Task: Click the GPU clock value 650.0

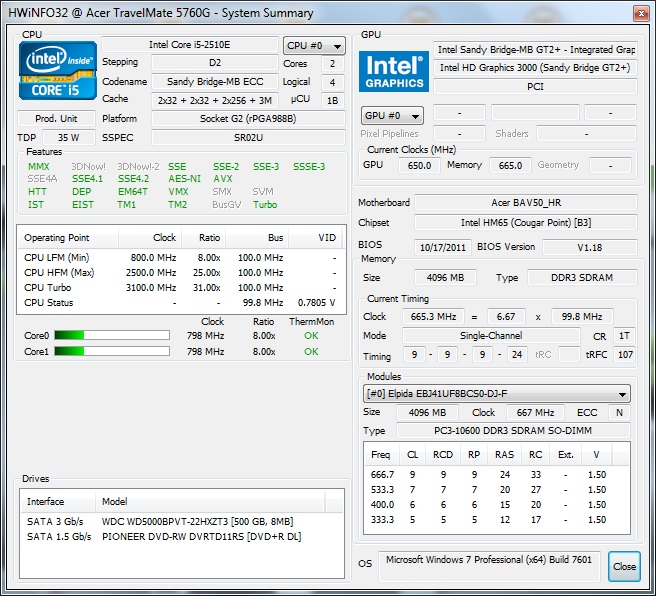Action: coord(419,166)
